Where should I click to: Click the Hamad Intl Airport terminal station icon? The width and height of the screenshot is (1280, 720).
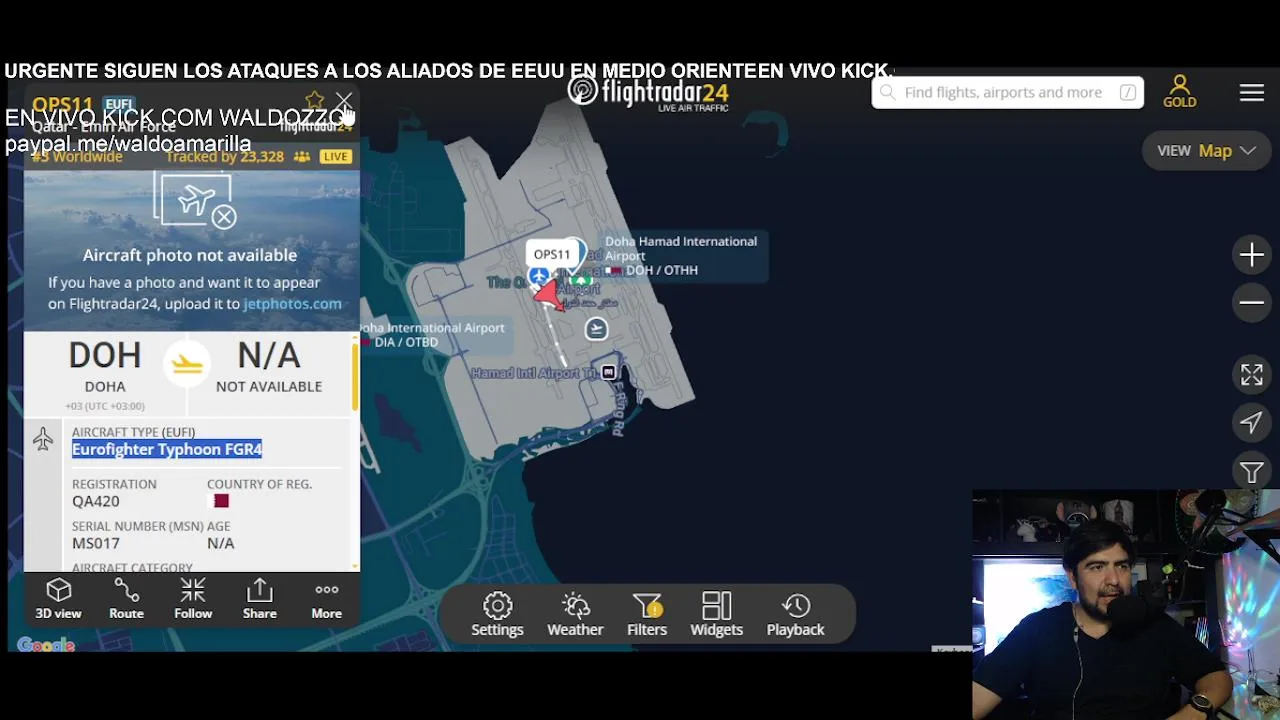pyautogui.click(x=608, y=372)
